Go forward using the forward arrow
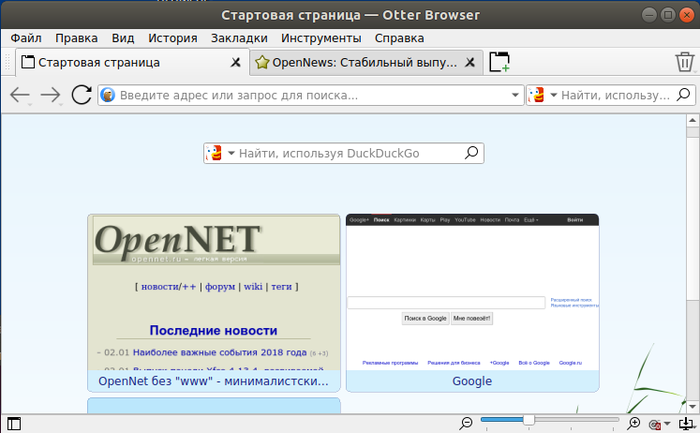 point(50,95)
